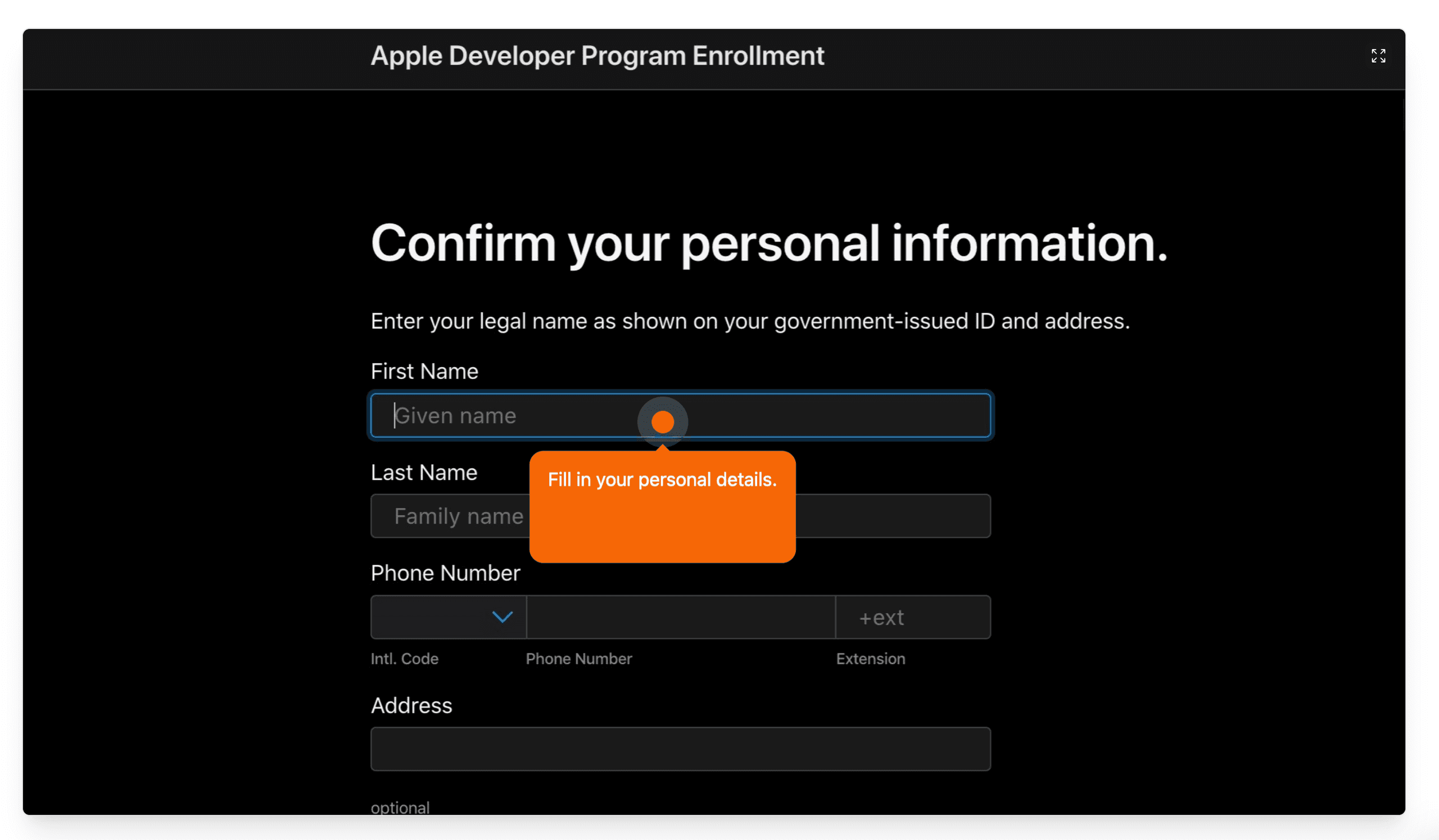Click the fullscreen expand icon
1439x840 pixels.
(x=1378, y=56)
